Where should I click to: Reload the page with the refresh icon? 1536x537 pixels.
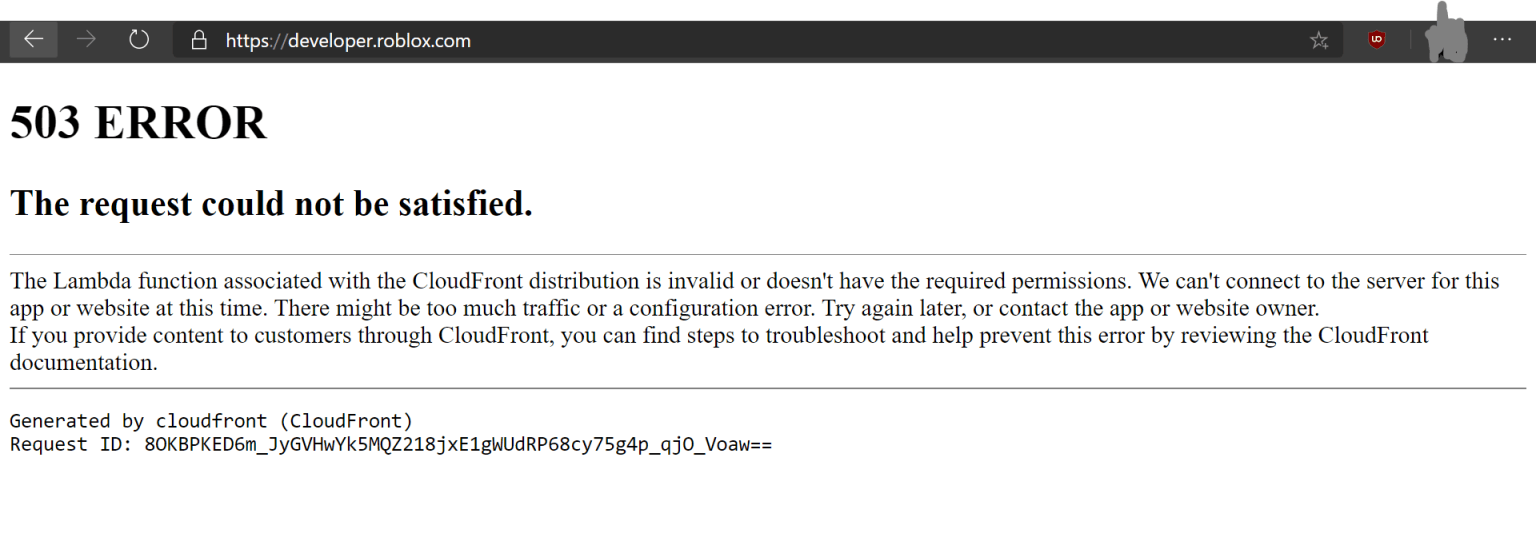click(x=139, y=40)
